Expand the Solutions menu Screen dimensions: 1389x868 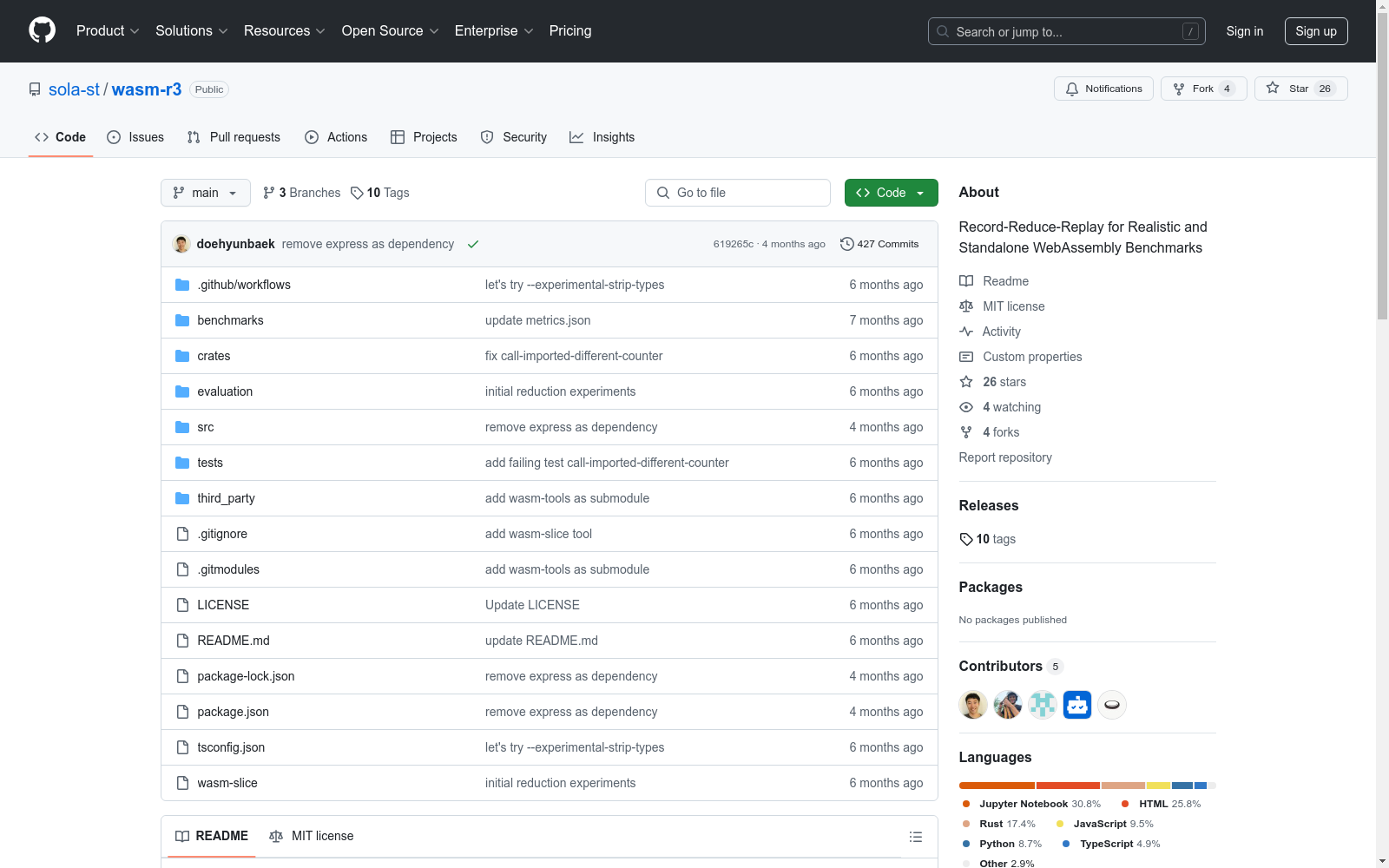coord(192,31)
